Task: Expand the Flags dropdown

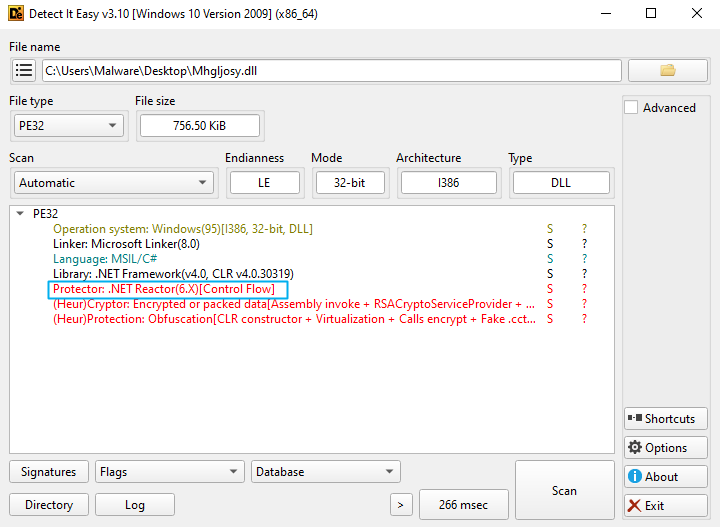Action: (169, 472)
